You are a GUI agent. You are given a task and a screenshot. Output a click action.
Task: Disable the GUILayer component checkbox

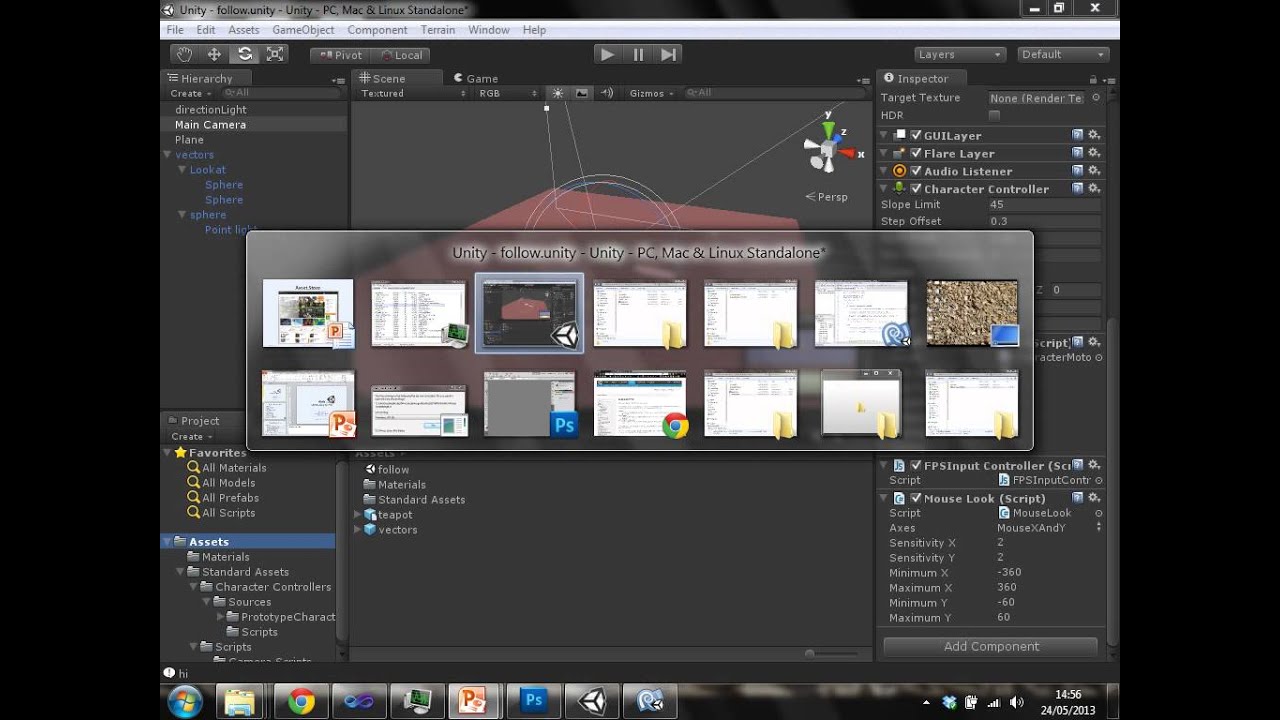[916, 135]
